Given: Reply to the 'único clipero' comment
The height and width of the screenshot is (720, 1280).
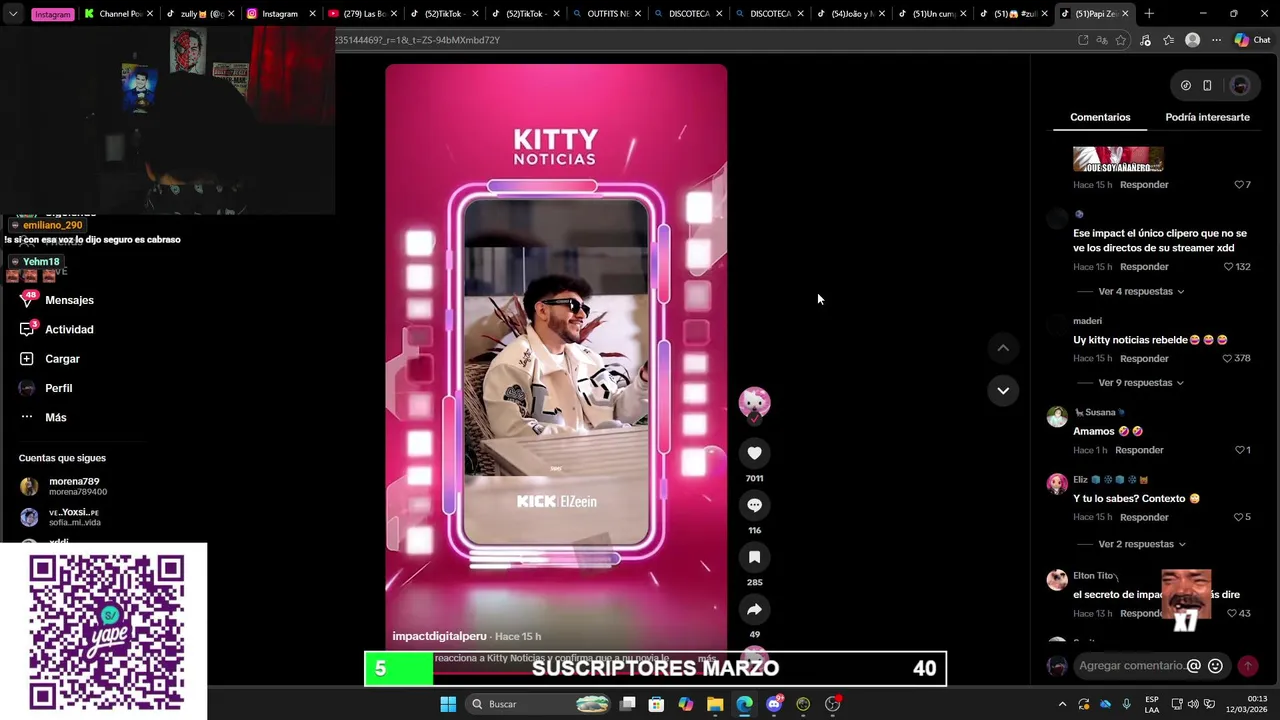Looking at the screenshot, I should (x=1144, y=267).
